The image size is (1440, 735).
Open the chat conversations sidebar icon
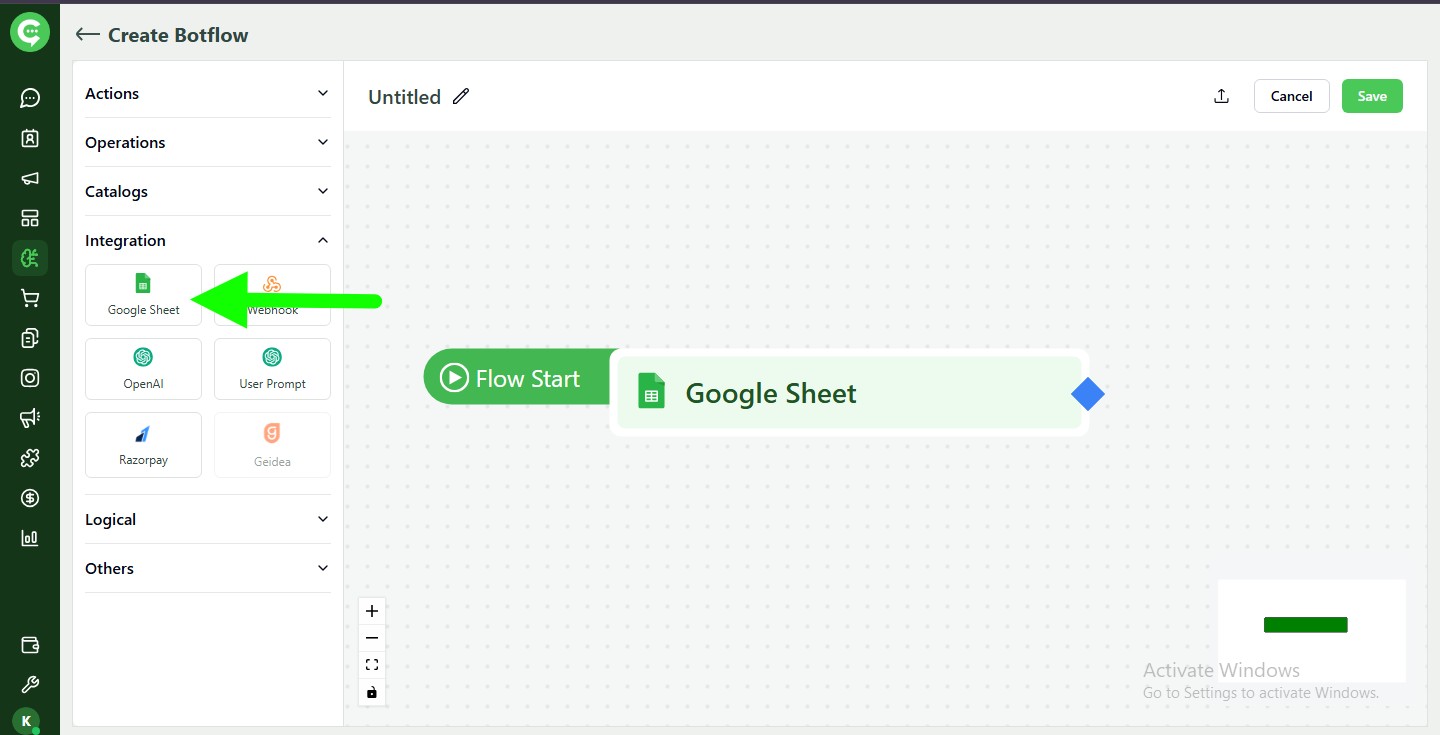tap(30, 97)
